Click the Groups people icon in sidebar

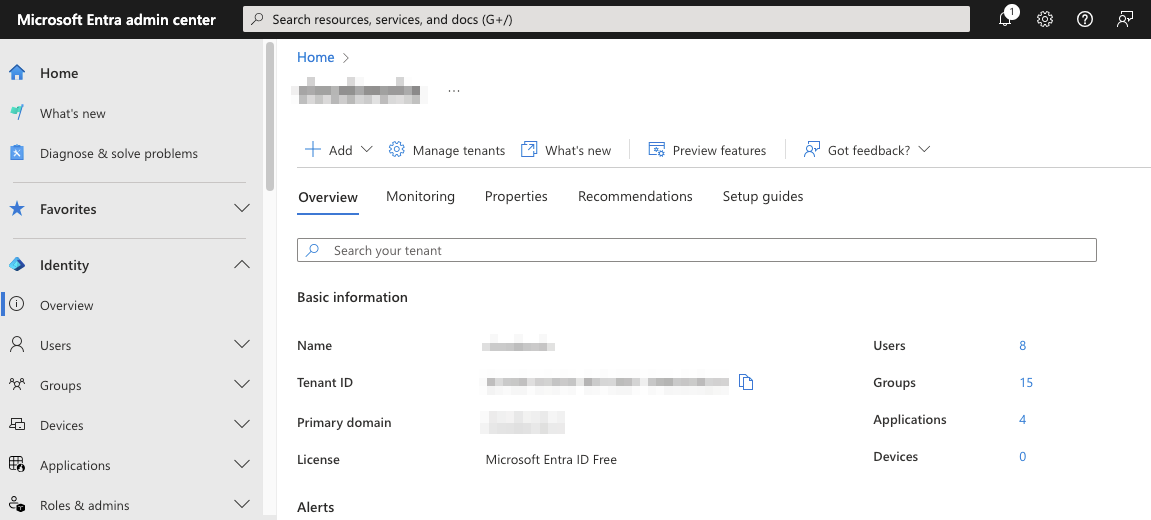pyautogui.click(x=17, y=384)
